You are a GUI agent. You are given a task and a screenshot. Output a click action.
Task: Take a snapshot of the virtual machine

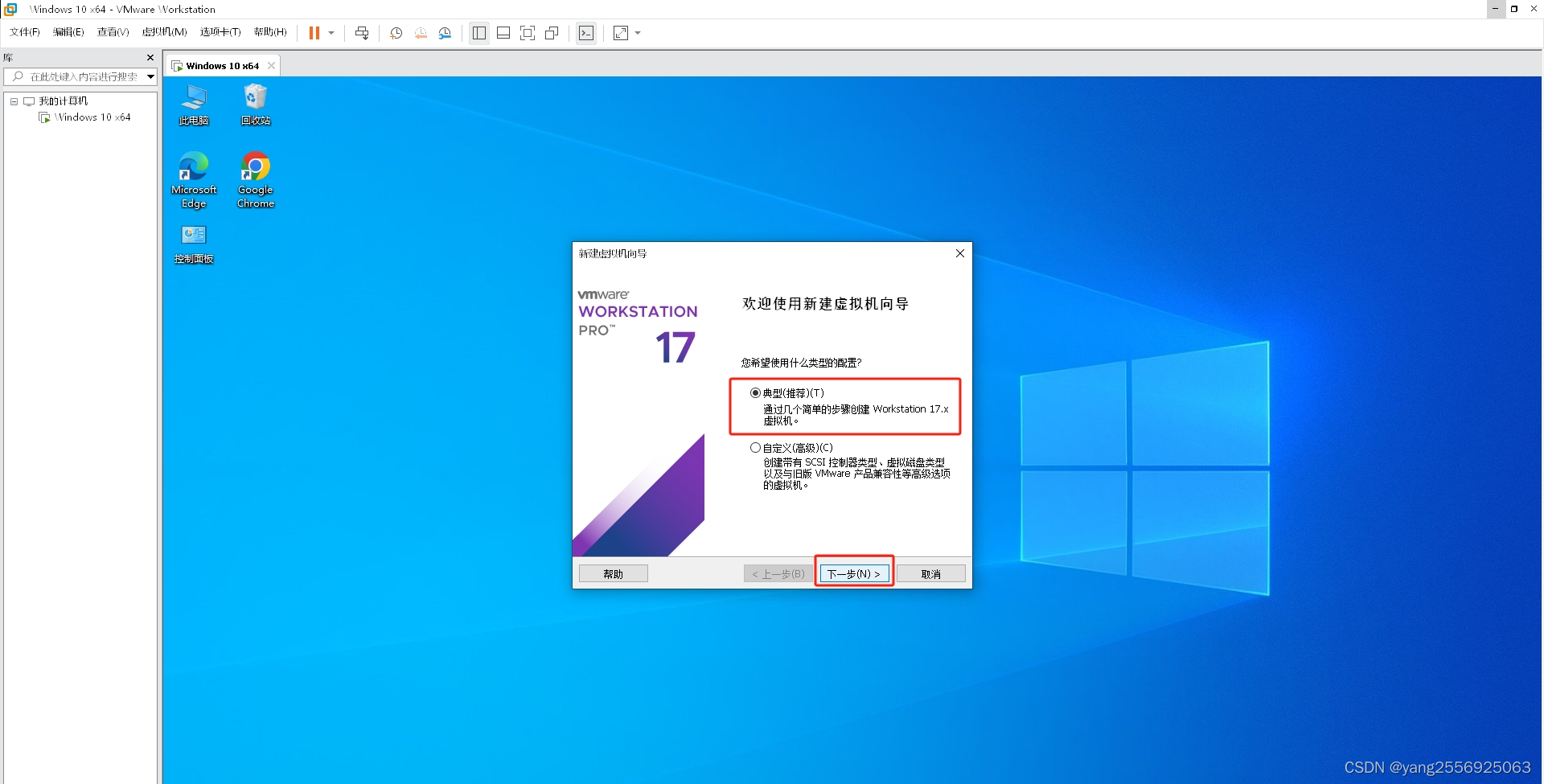tap(396, 33)
